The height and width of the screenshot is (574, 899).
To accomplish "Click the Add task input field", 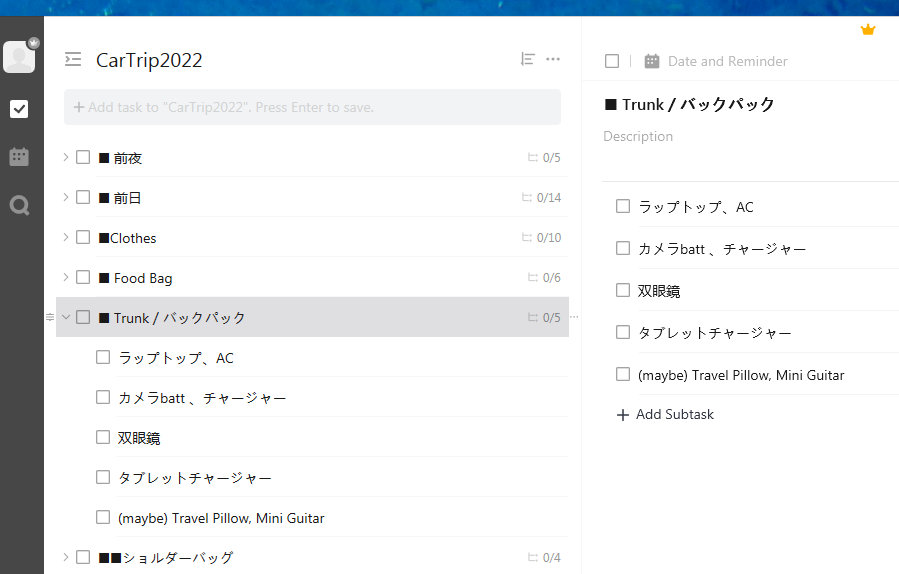I will pyautogui.click(x=312, y=107).
